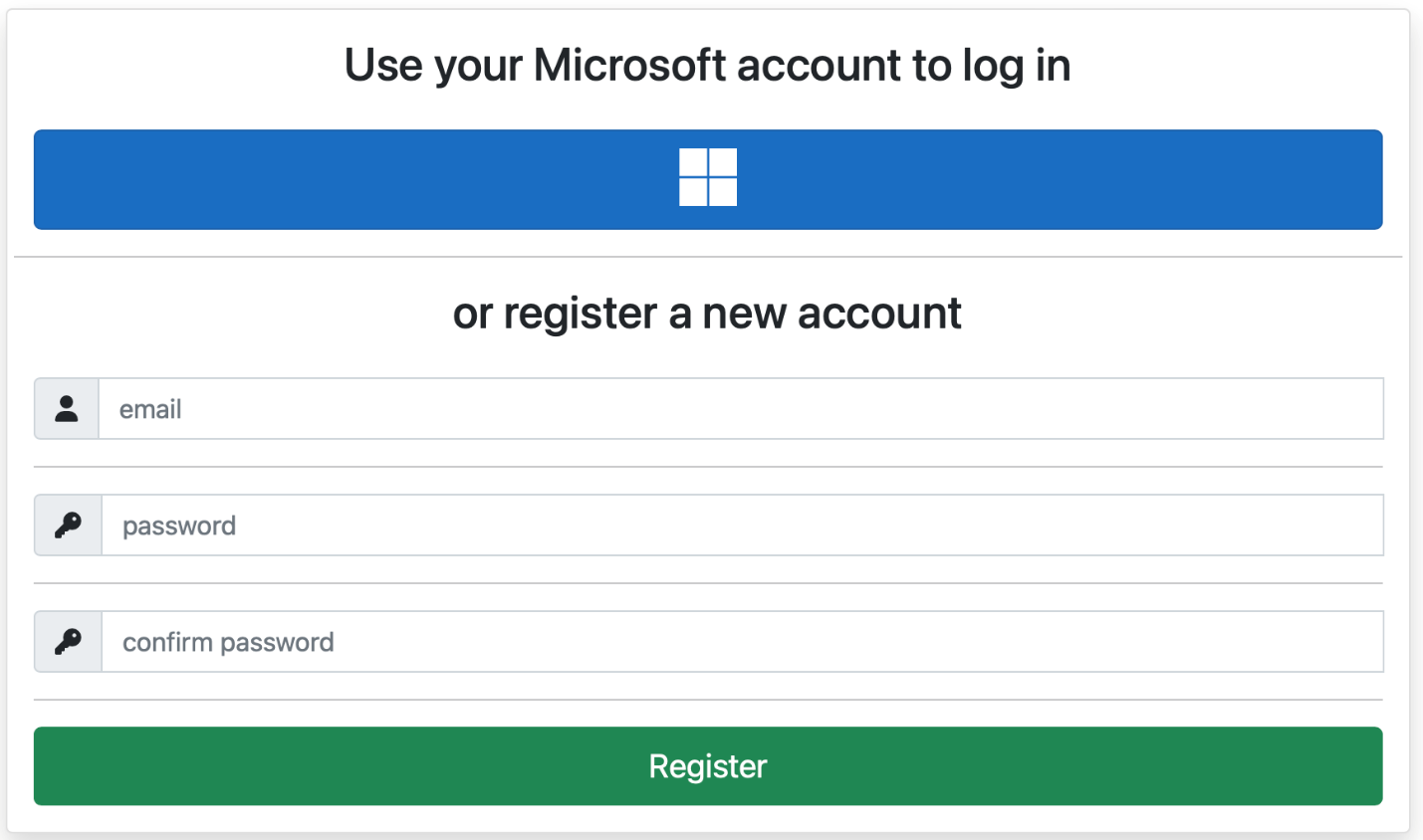Click the "password" placeholder in the second field
Image resolution: width=1423 pixels, height=840 pixels.
[179, 525]
